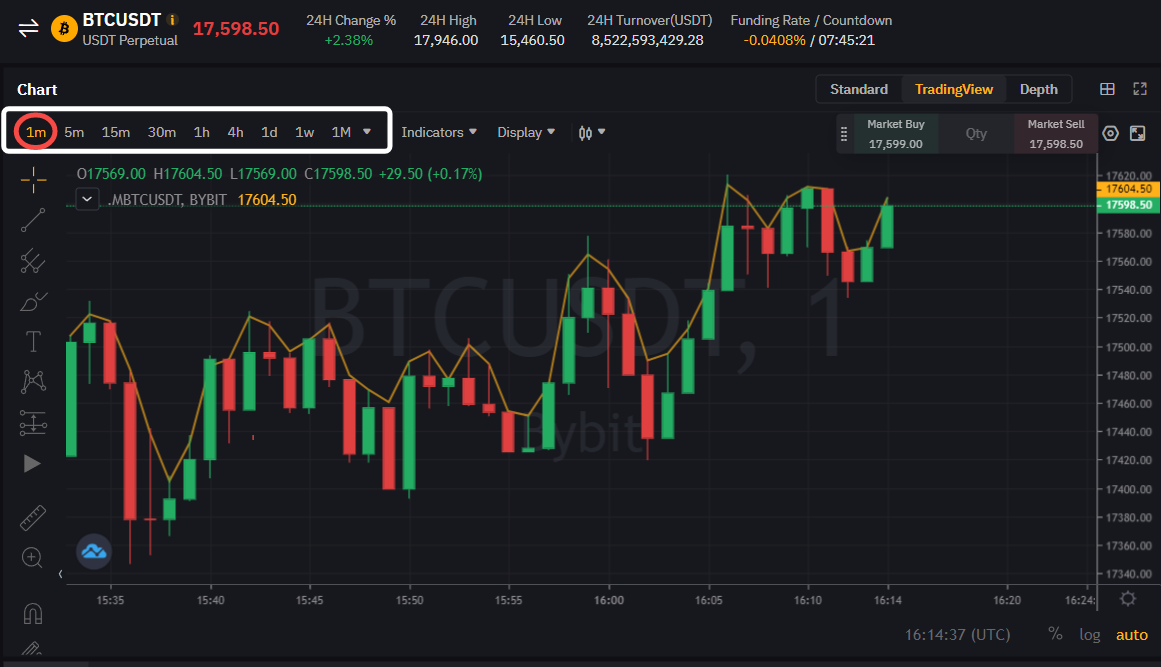Select the text annotation tool

pyautogui.click(x=33, y=342)
